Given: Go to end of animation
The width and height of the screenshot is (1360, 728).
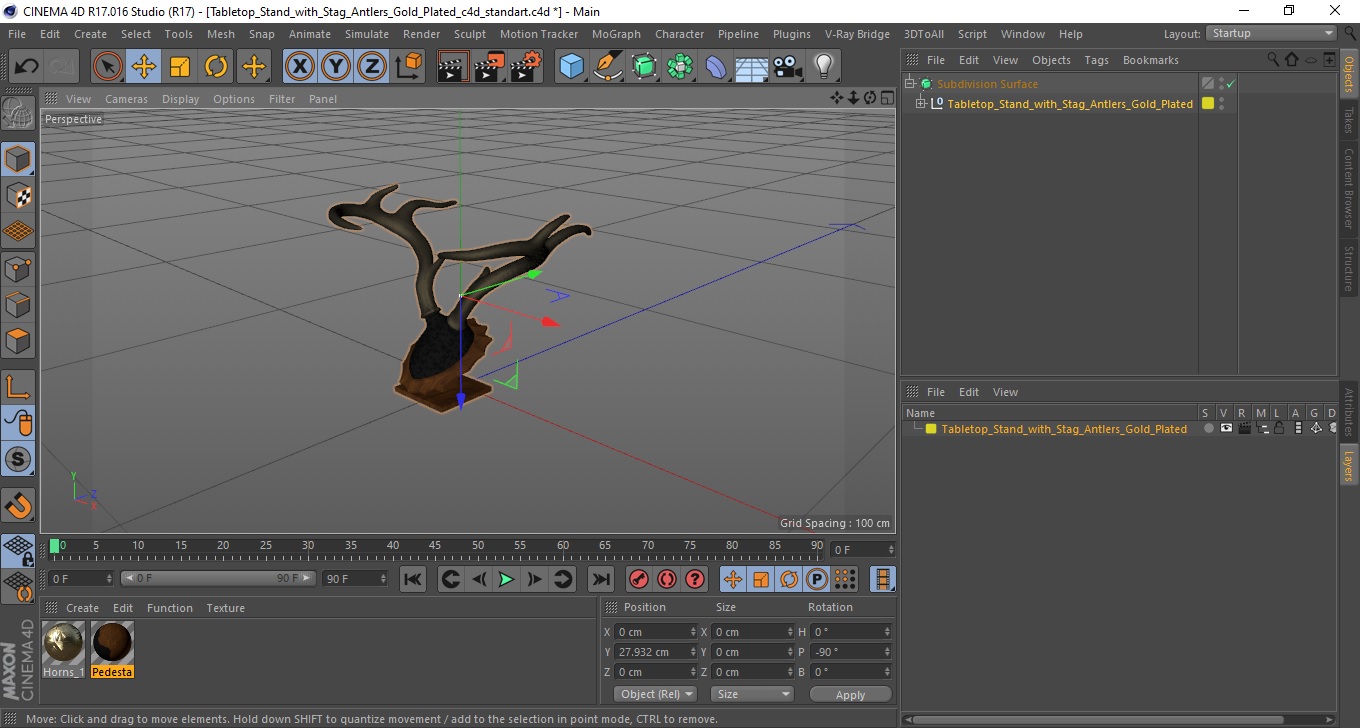Looking at the screenshot, I should click(x=600, y=579).
